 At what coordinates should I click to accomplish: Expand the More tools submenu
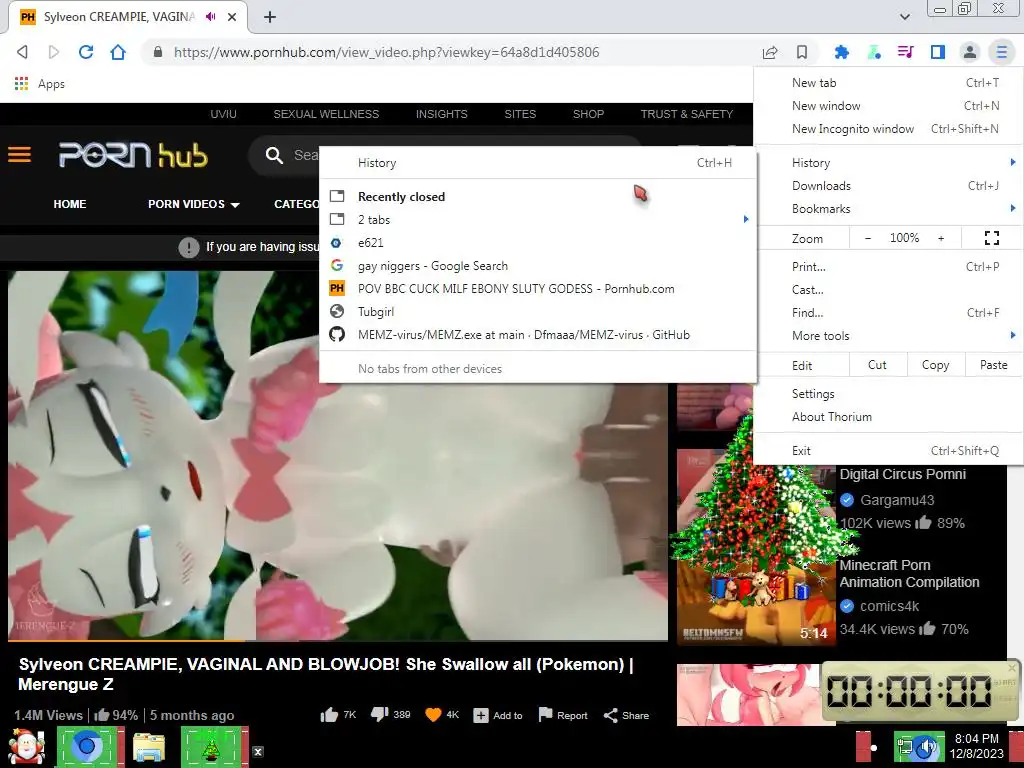pyautogui.click(x=888, y=336)
